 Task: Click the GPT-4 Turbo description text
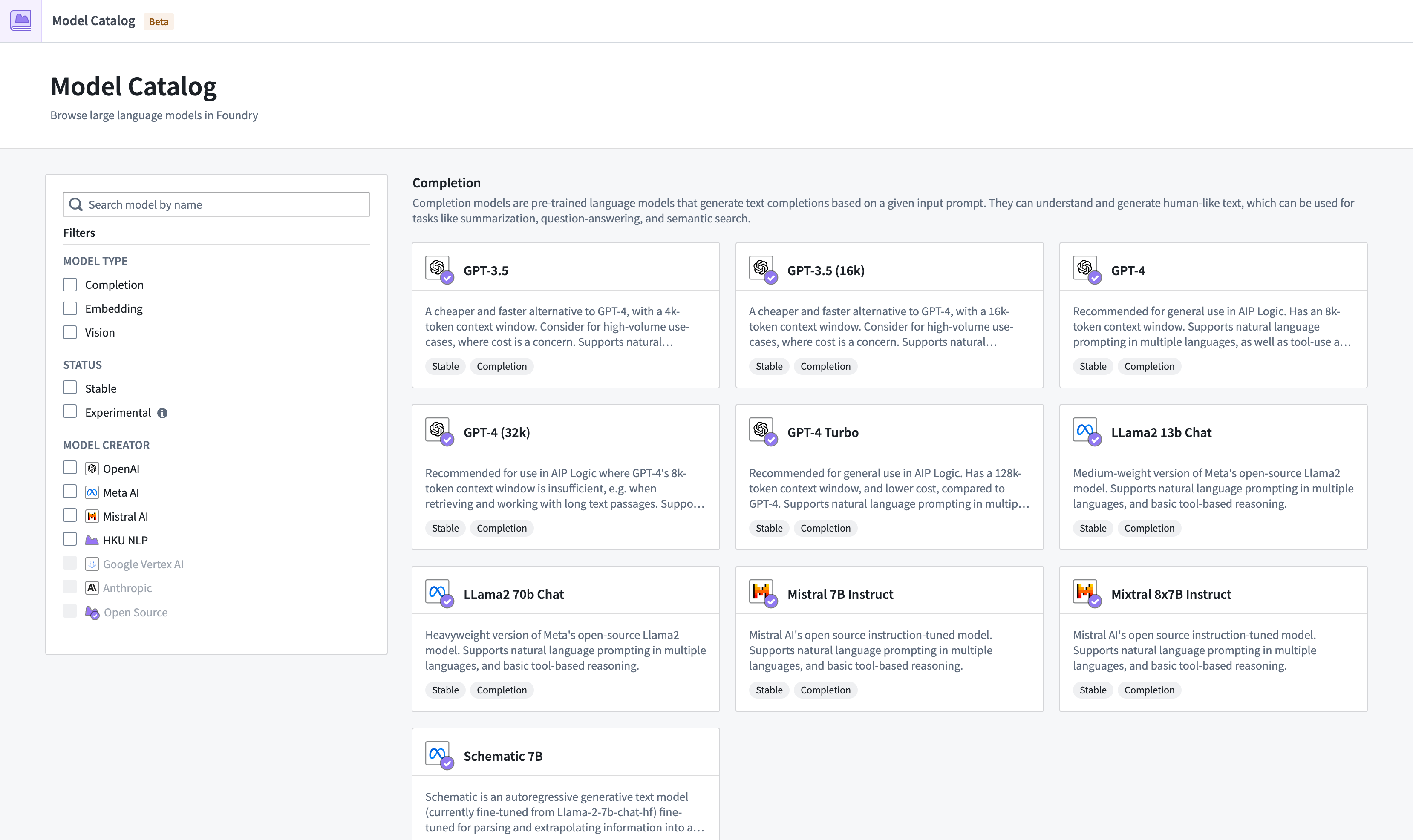point(889,488)
